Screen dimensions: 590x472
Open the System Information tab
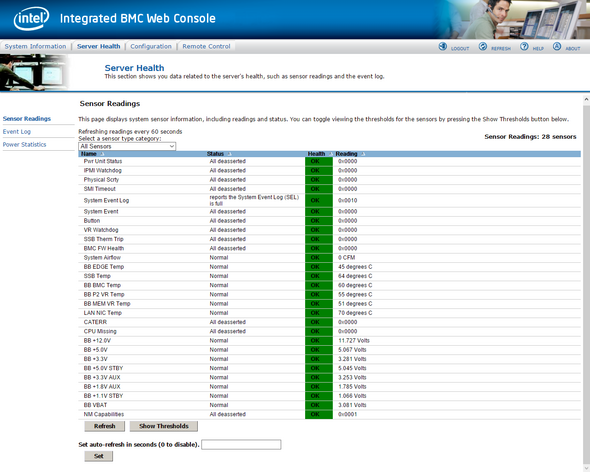[35, 46]
